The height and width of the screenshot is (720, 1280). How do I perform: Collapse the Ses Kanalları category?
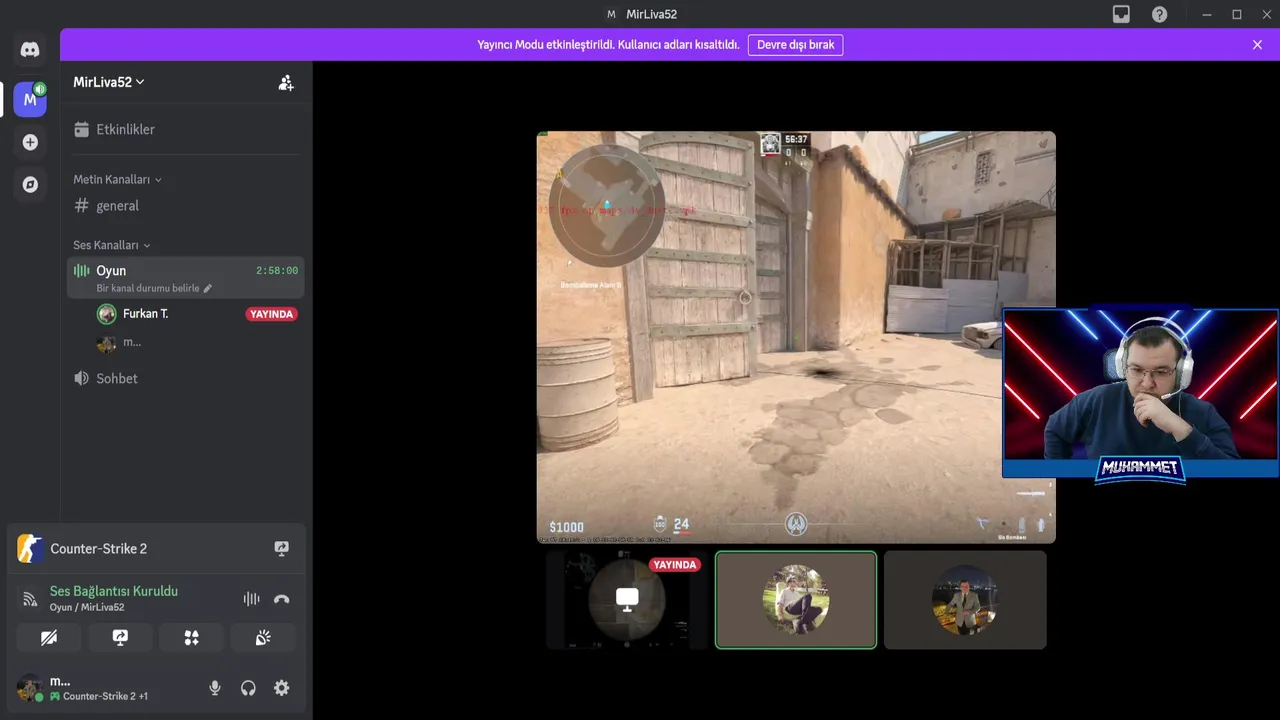[112, 245]
